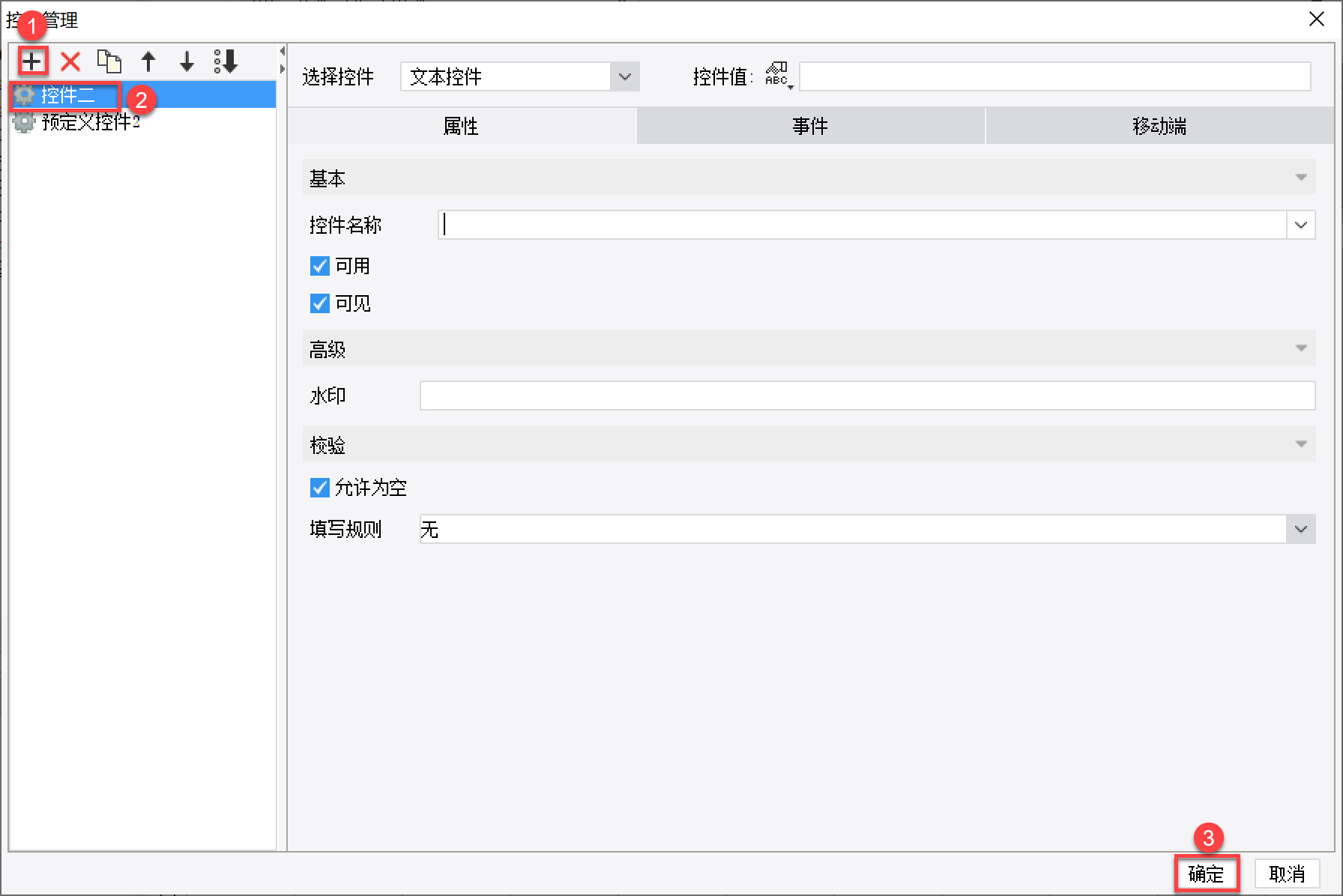Add a new widget with plus icon
The width and height of the screenshot is (1343, 896).
(32, 61)
